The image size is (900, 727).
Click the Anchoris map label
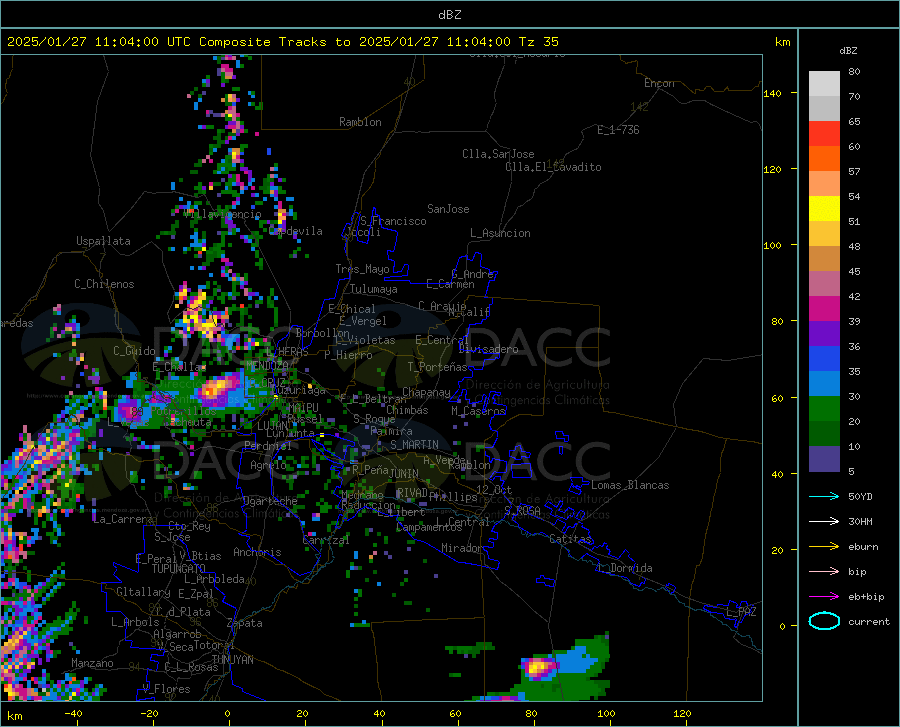pyautogui.click(x=257, y=552)
